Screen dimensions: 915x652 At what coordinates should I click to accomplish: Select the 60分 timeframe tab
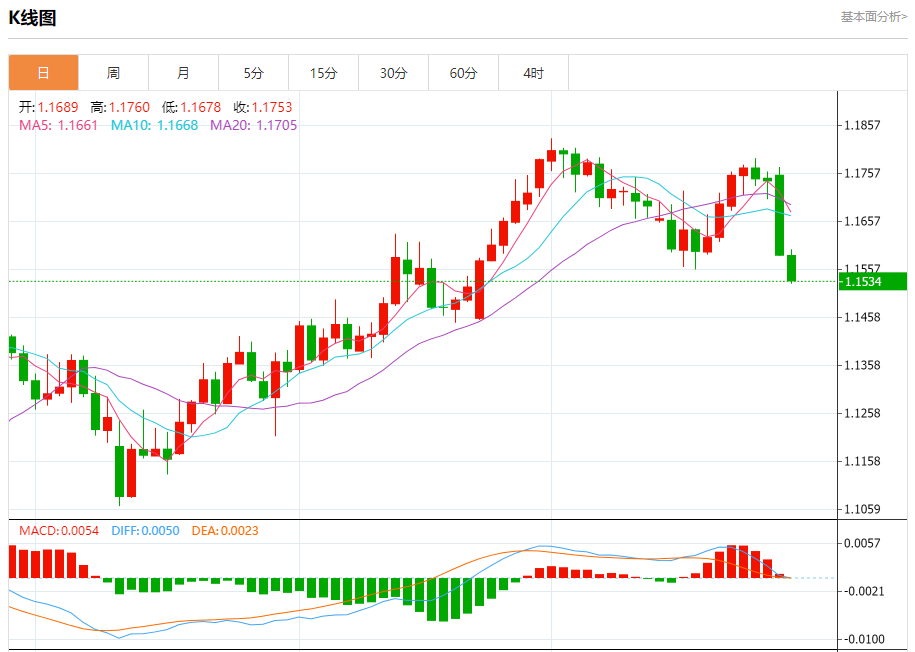[x=463, y=73]
